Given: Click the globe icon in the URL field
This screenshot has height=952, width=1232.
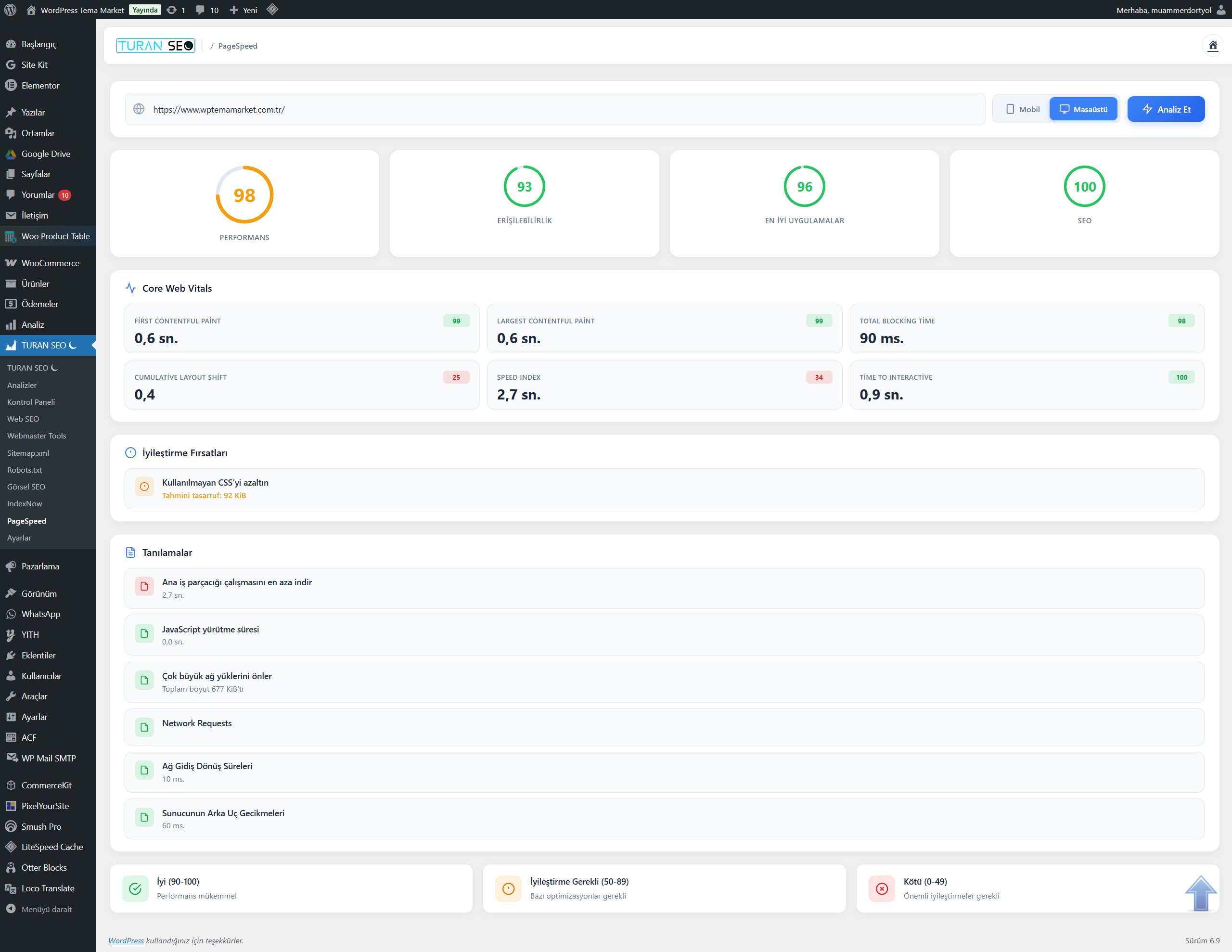Looking at the screenshot, I should (x=139, y=109).
